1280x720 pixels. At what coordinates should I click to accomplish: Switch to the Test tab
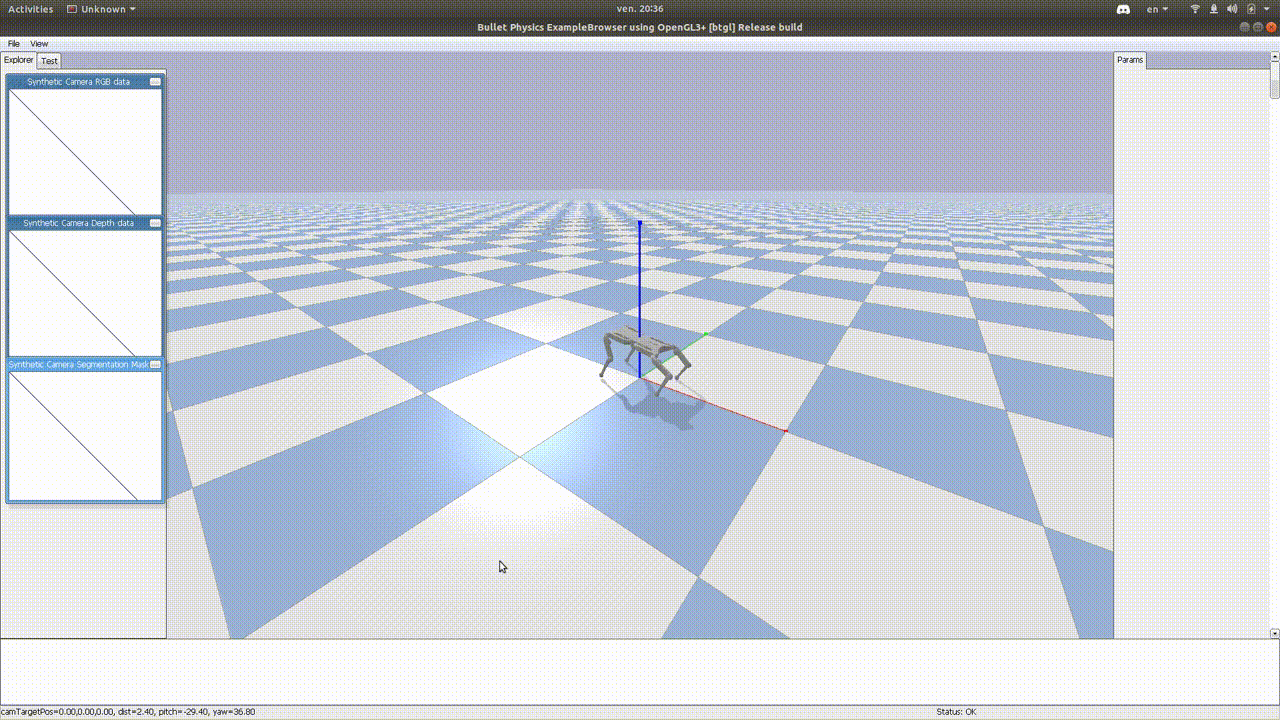pos(49,61)
